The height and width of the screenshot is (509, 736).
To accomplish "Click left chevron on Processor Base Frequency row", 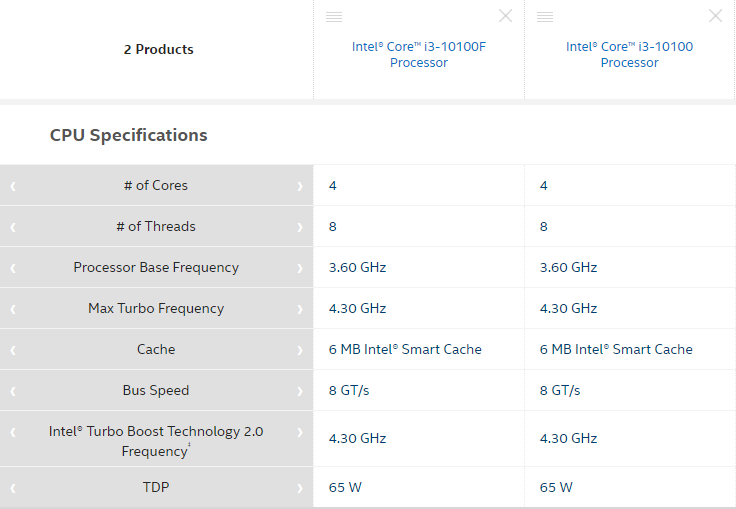I will [x=13, y=268].
